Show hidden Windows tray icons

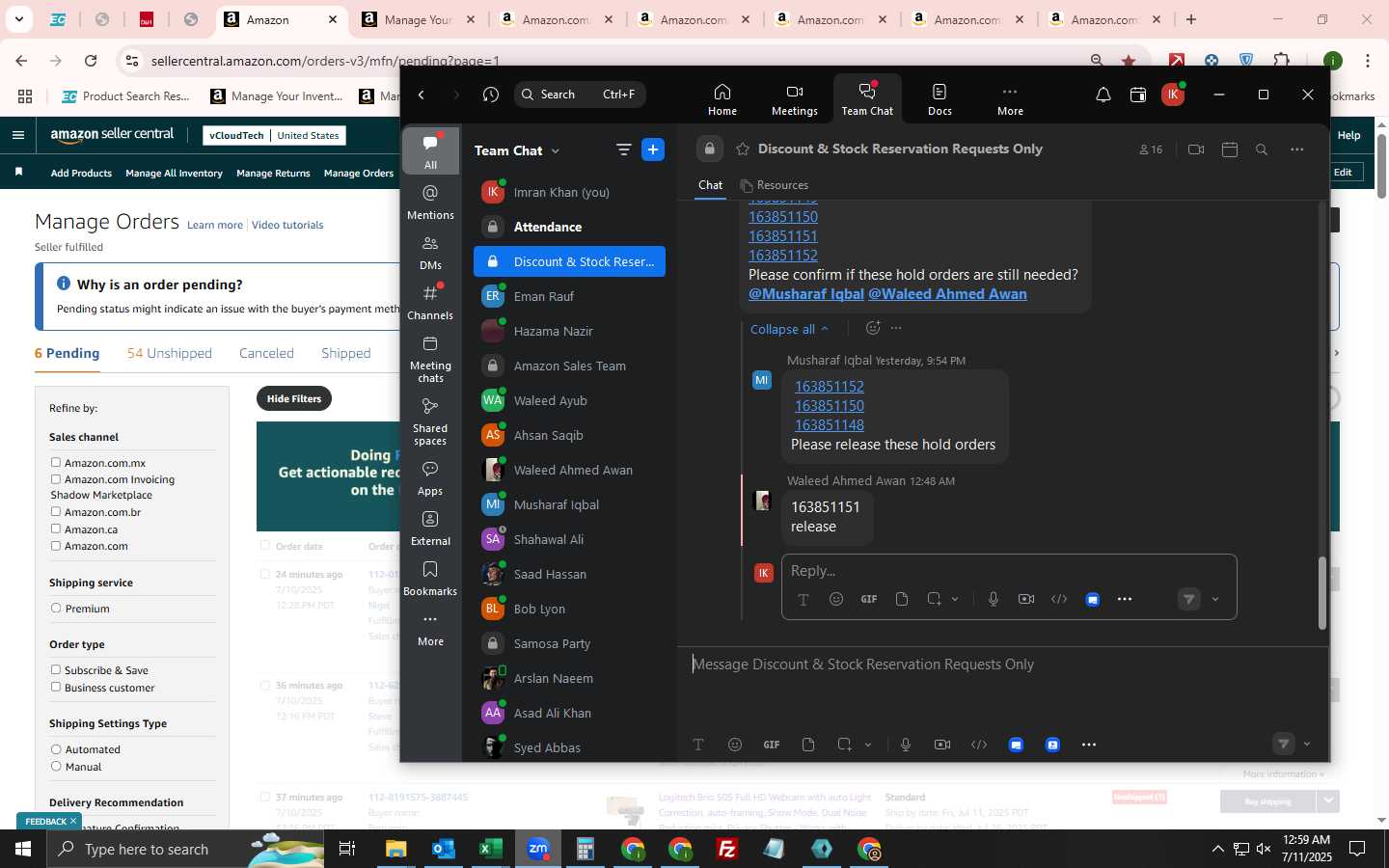coord(1217,849)
